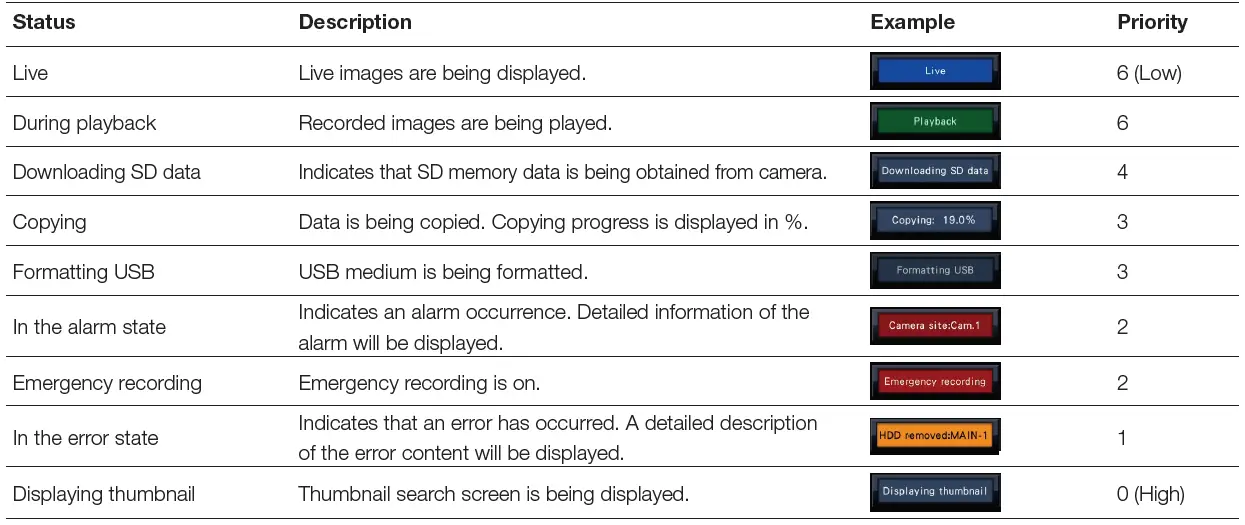Select the orange HDD removed:MAIN-1 error badge
This screenshot has width=1245, height=525.
point(935,437)
